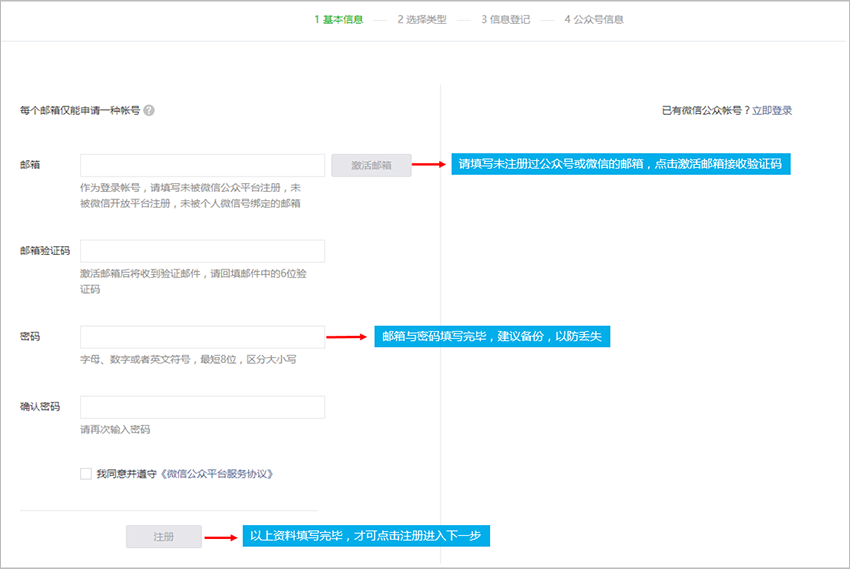Select step 2 选择类型

(x=421, y=19)
